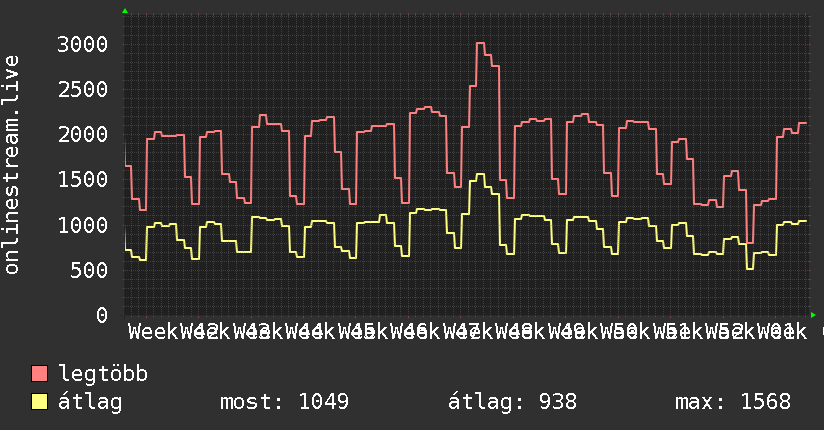This screenshot has height=430, width=824.
Task: Click the pink legtöbb legend swatch
Action: pos(39,373)
